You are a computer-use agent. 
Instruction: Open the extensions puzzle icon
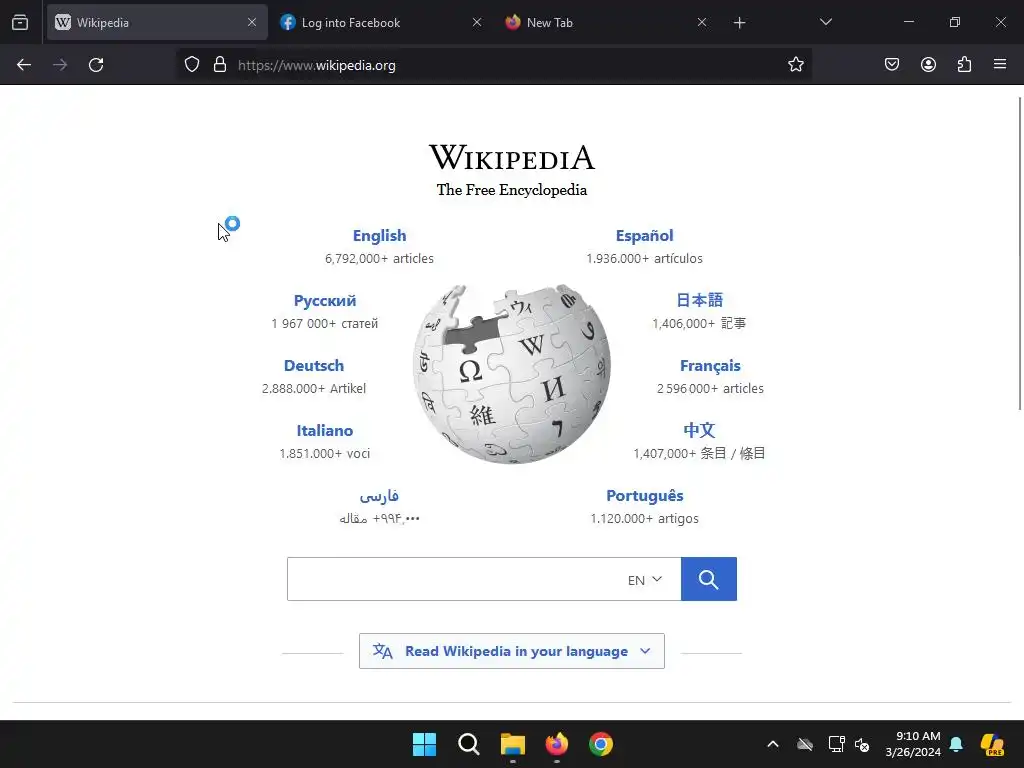964,65
